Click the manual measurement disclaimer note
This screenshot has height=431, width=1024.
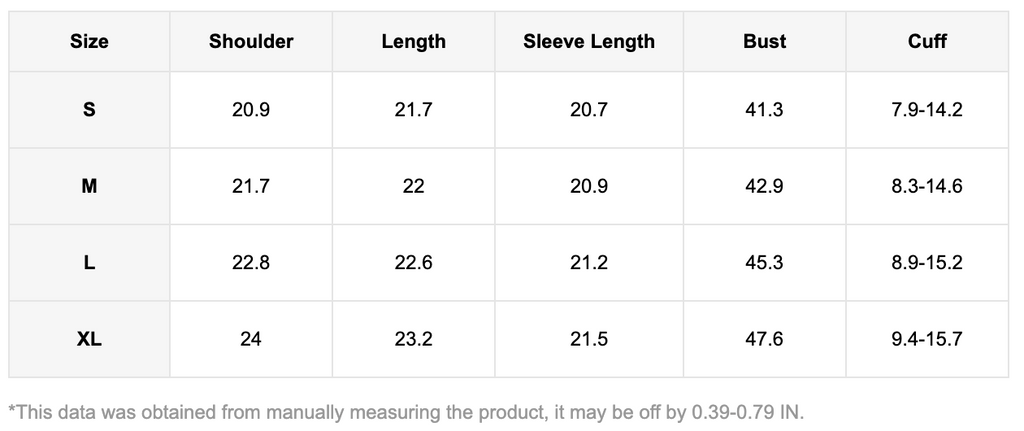(x=405, y=411)
